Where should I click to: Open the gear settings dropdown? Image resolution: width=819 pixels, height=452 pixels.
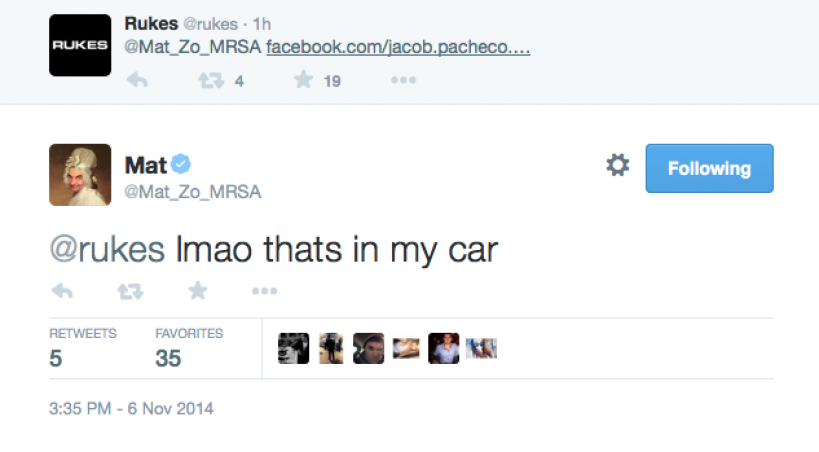pos(618,166)
